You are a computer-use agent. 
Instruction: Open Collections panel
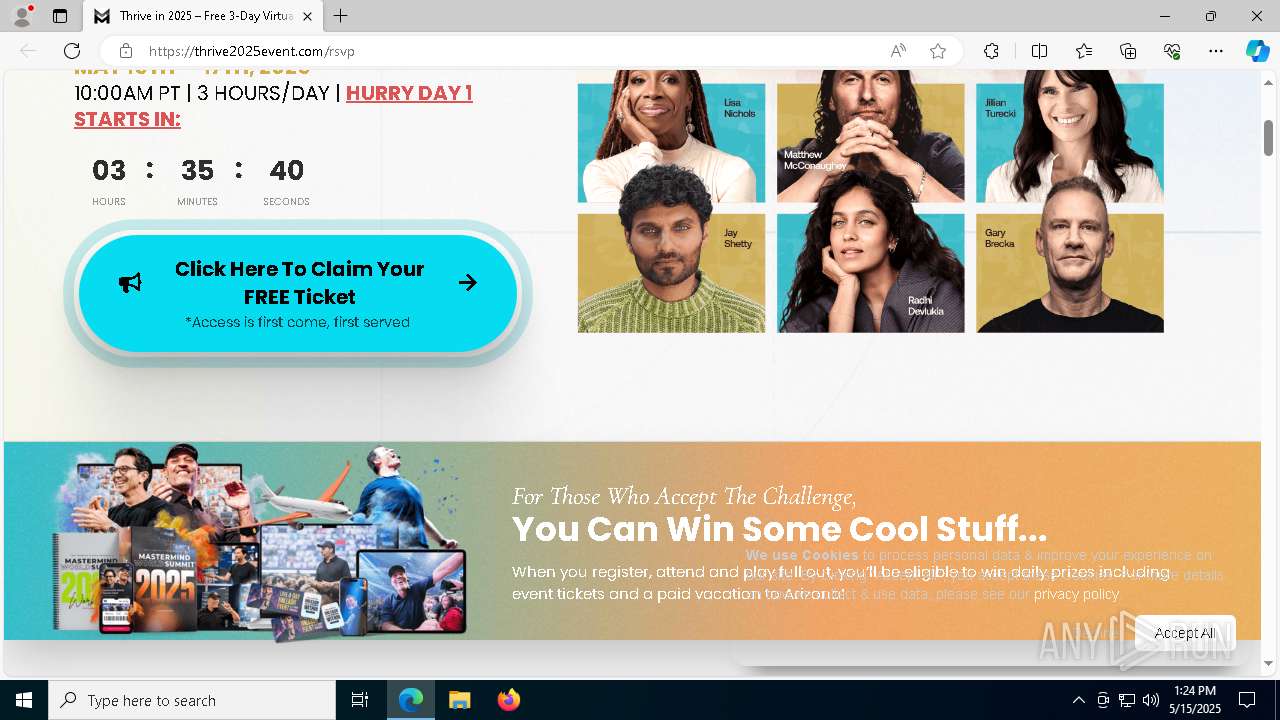[x=1128, y=51]
